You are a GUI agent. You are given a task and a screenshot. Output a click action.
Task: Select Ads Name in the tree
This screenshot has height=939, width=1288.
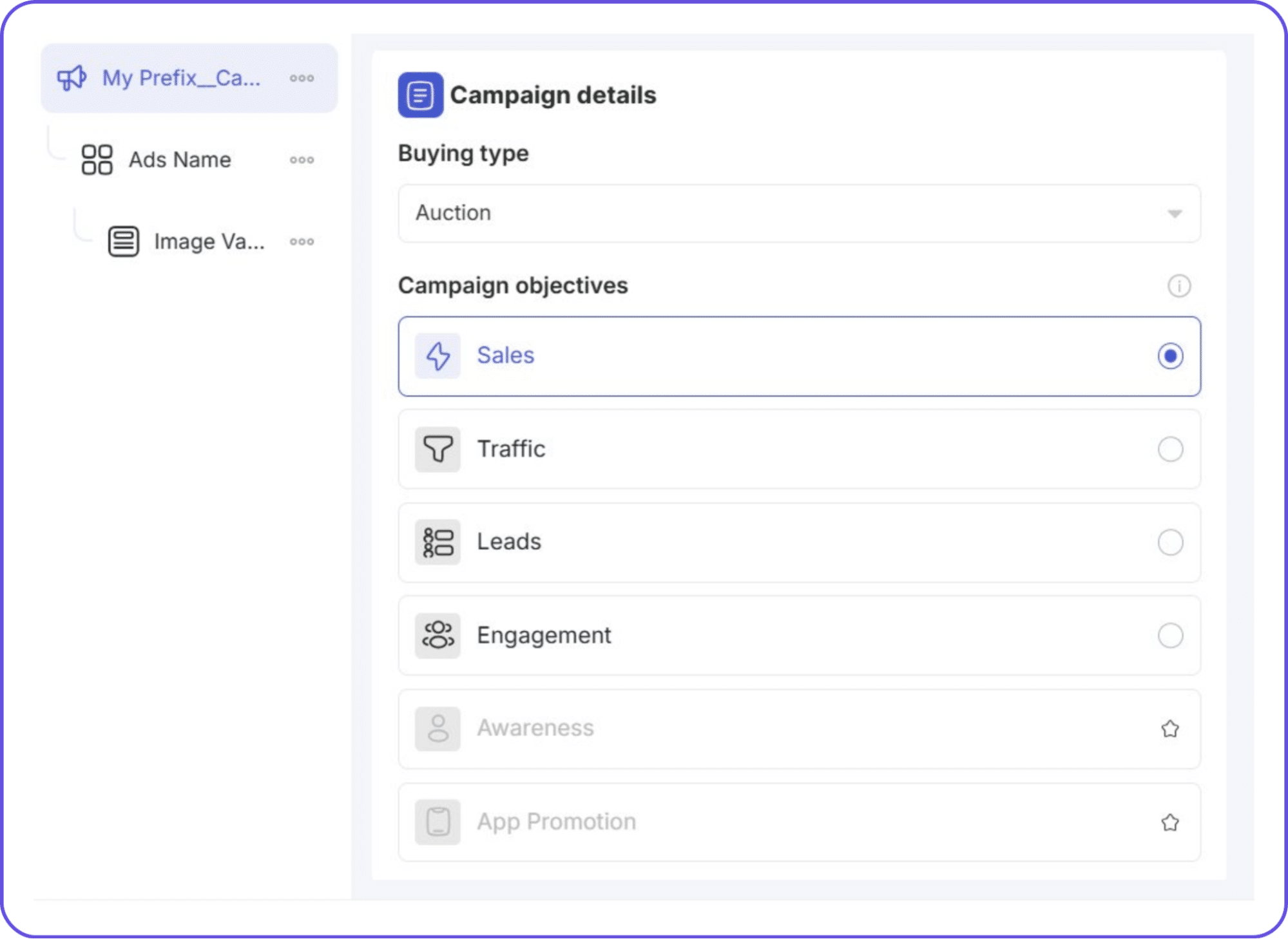(x=180, y=160)
